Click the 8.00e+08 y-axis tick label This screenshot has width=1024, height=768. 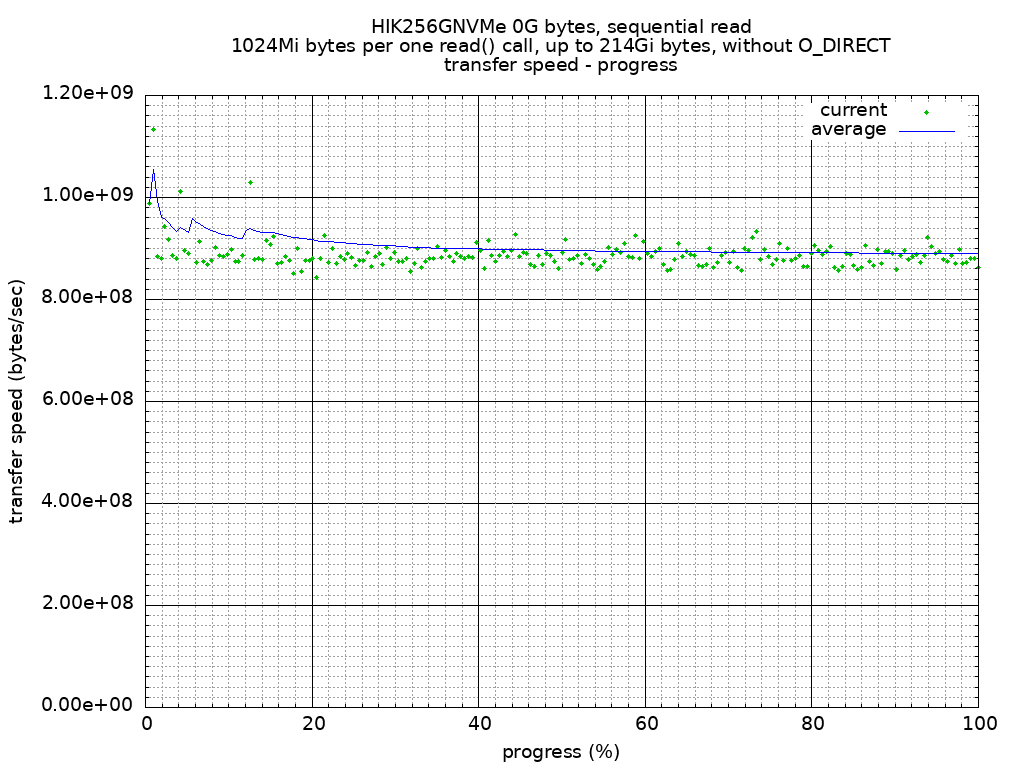(88, 297)
